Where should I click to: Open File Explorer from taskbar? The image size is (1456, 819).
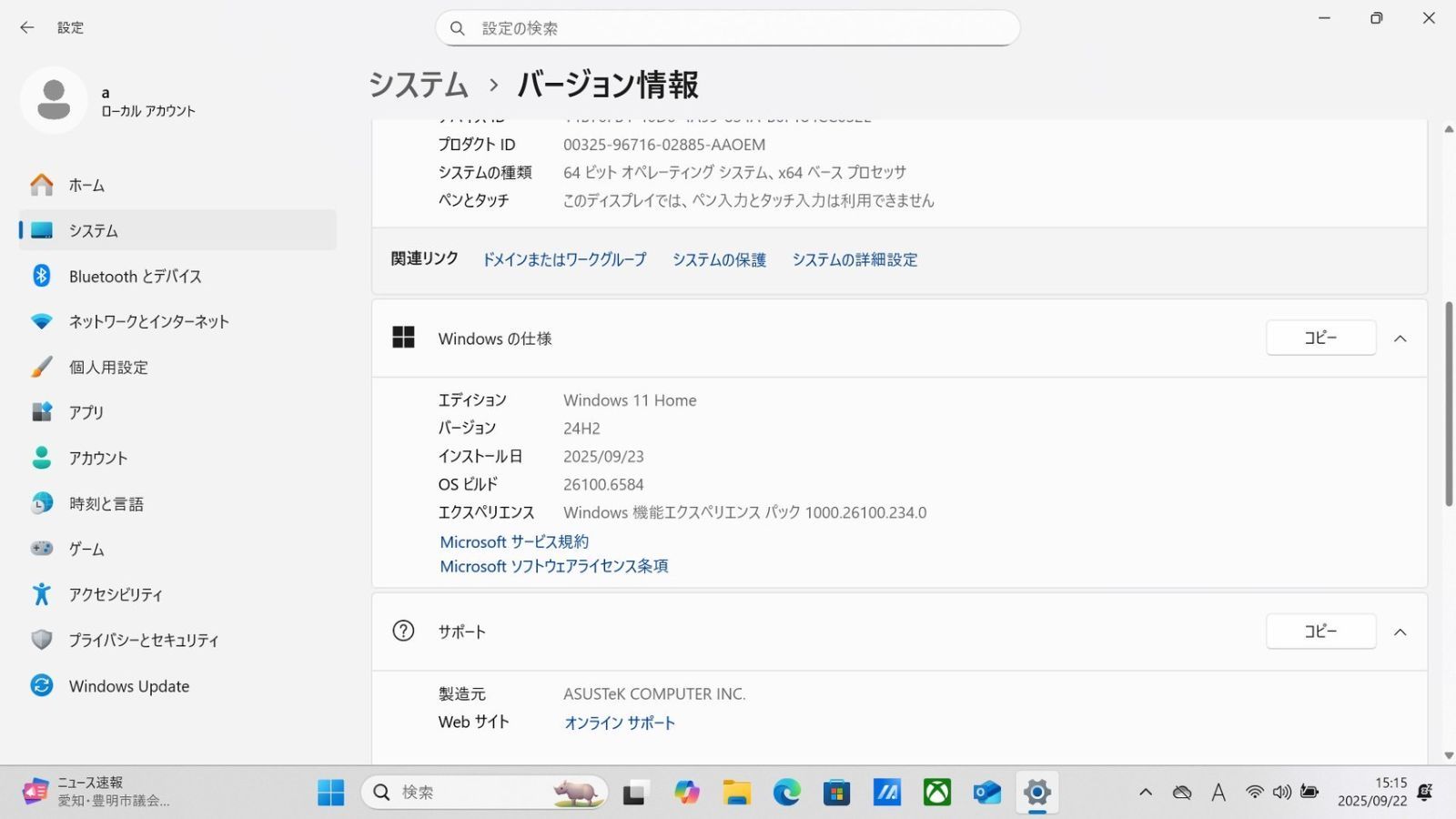coord(736,793)
